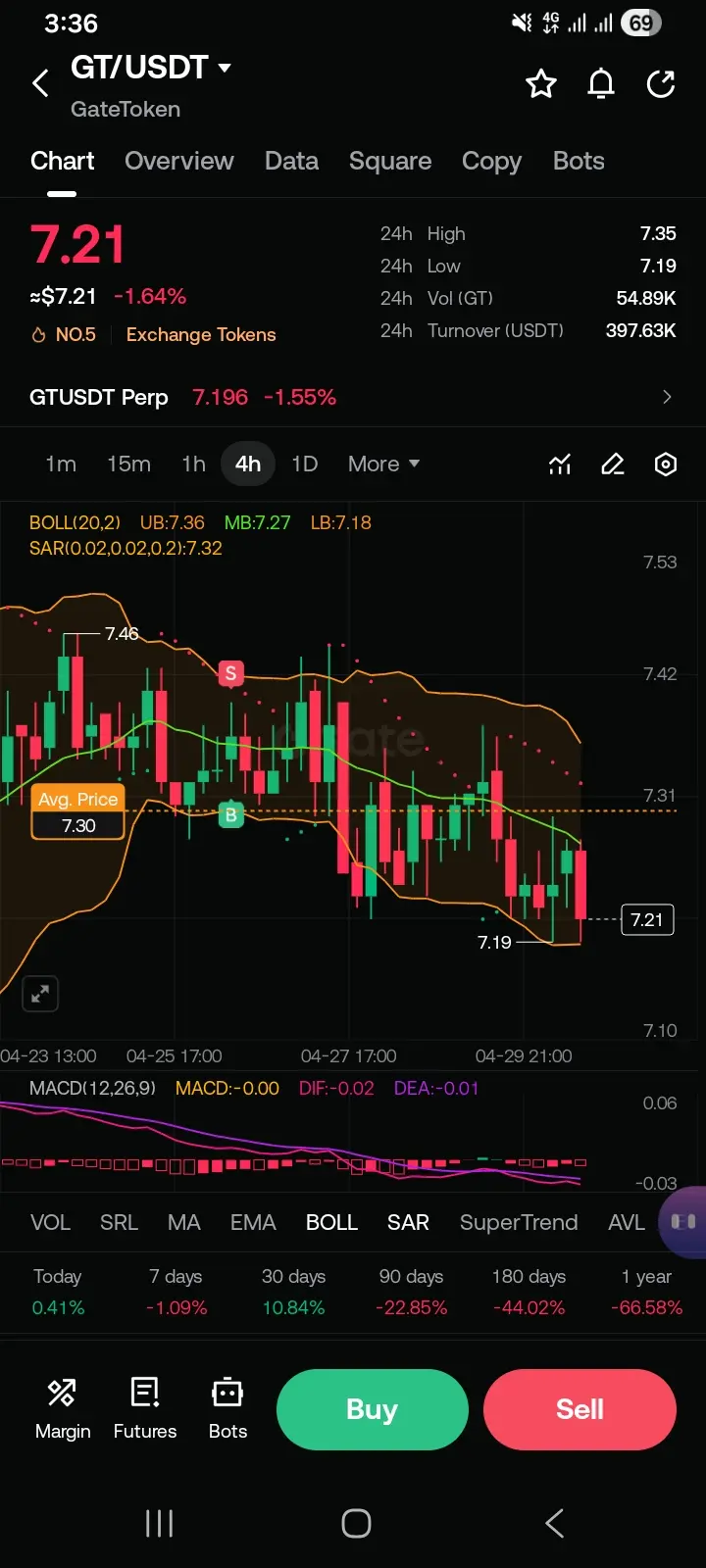This screenshot has width=706, height=1568.
Task: Add GT/USDT to favorites with star icon
Action: click(541, 84)
